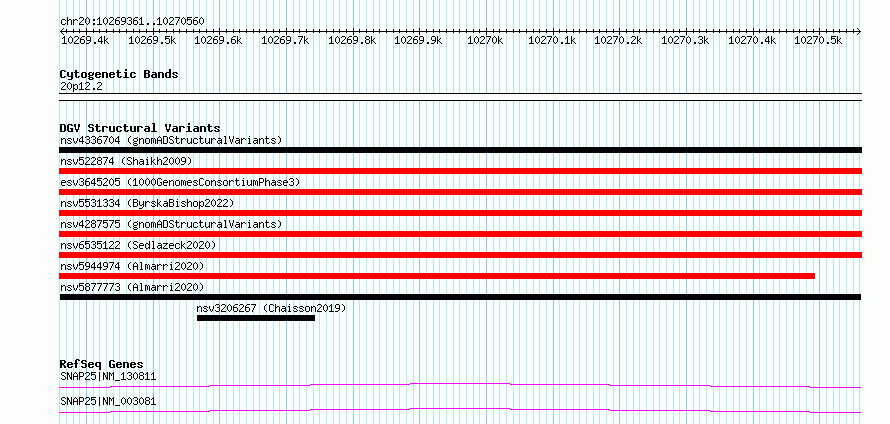Click the 10269.9k ruler tick label

(419, 40)
